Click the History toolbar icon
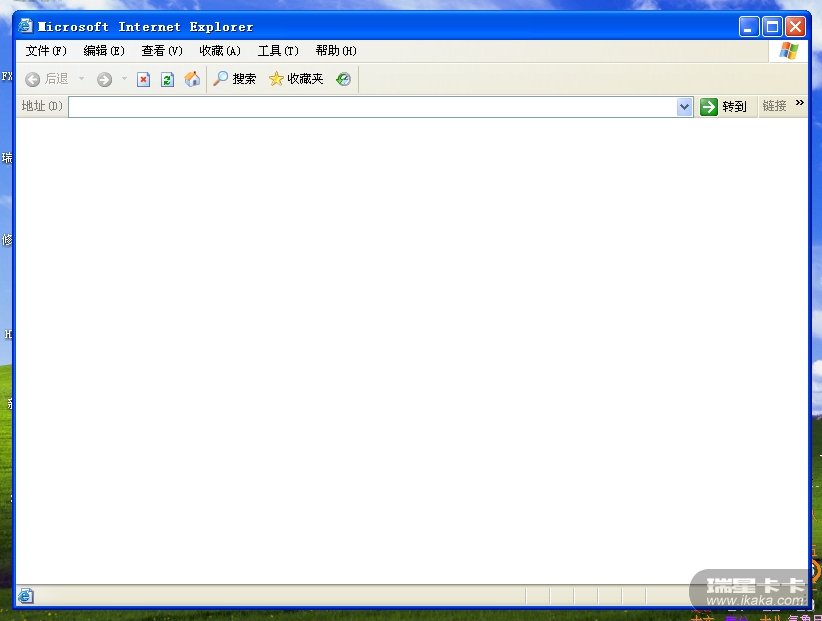This screenshot has height=621, width=822. (x=343, y=79)
